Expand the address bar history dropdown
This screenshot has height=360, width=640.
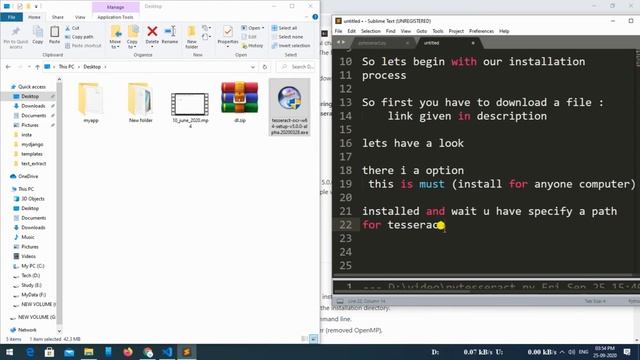point(253,67)
